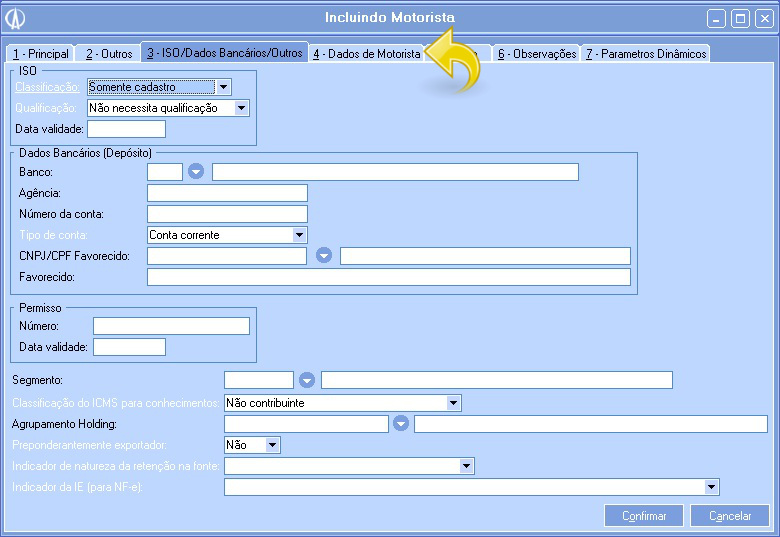Click the application logo in title bar

point(16,18)
